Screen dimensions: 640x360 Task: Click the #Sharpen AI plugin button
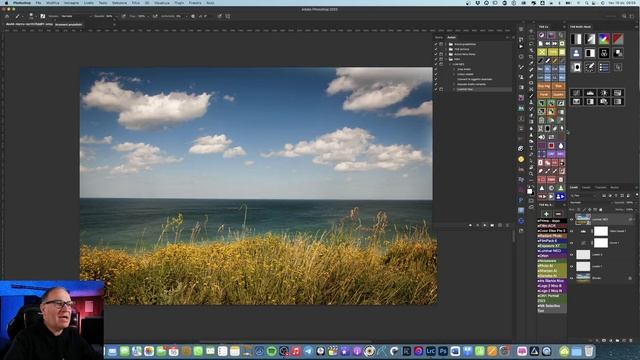point(552,271)
